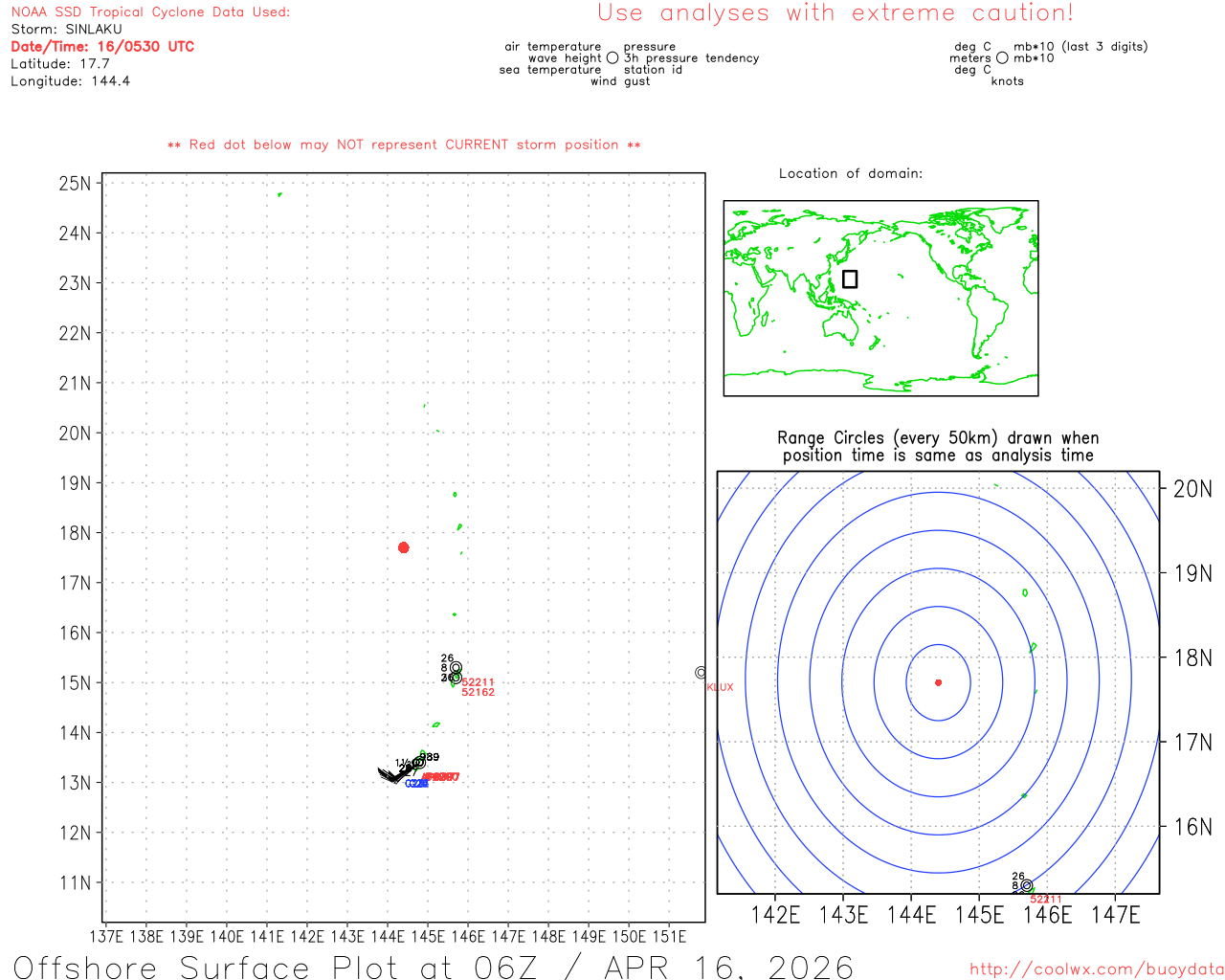Viewport: 1225px width, 980px height.
Task: Click the 25N latitude axis label
Action: 75,183
